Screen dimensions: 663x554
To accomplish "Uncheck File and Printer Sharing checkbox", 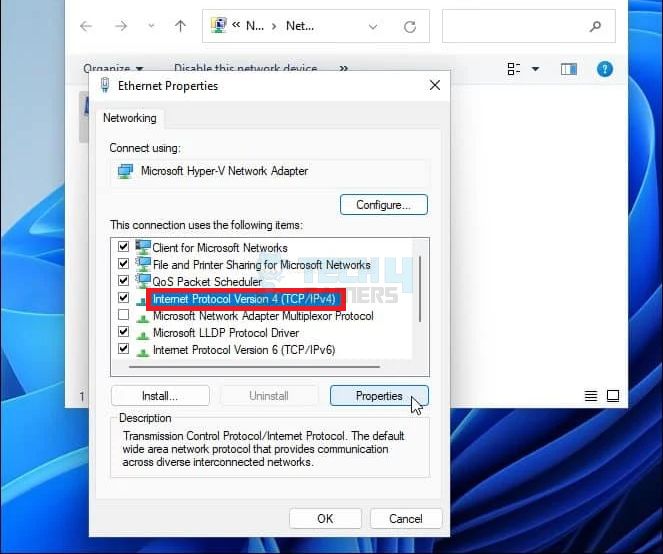I will point(123,264).
